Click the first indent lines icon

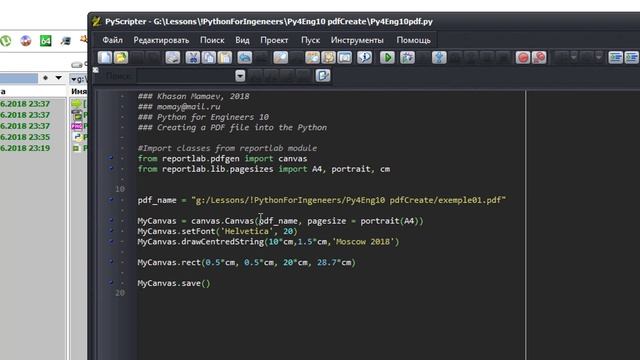click(x=616, y=58)
